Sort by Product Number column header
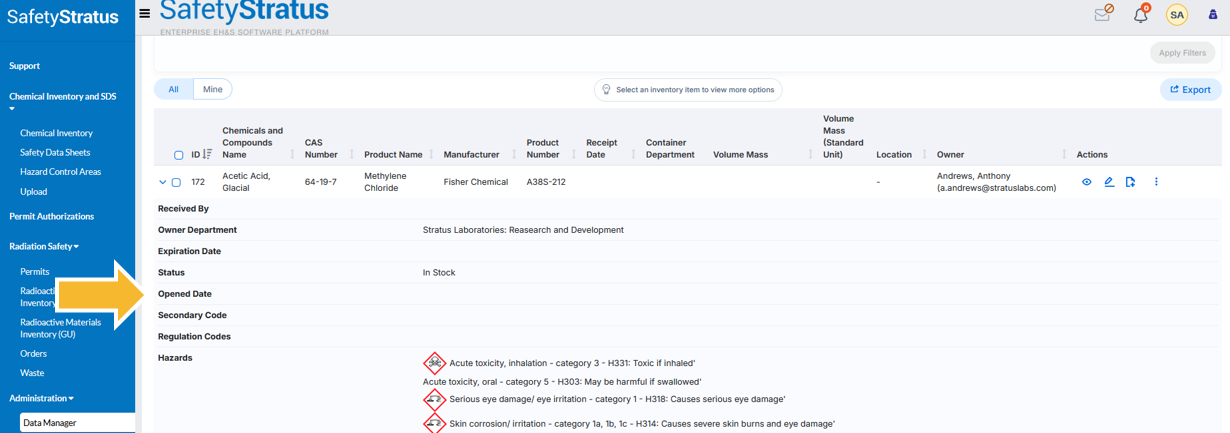The image size is (1230, 433). click(x=543, y=148)
